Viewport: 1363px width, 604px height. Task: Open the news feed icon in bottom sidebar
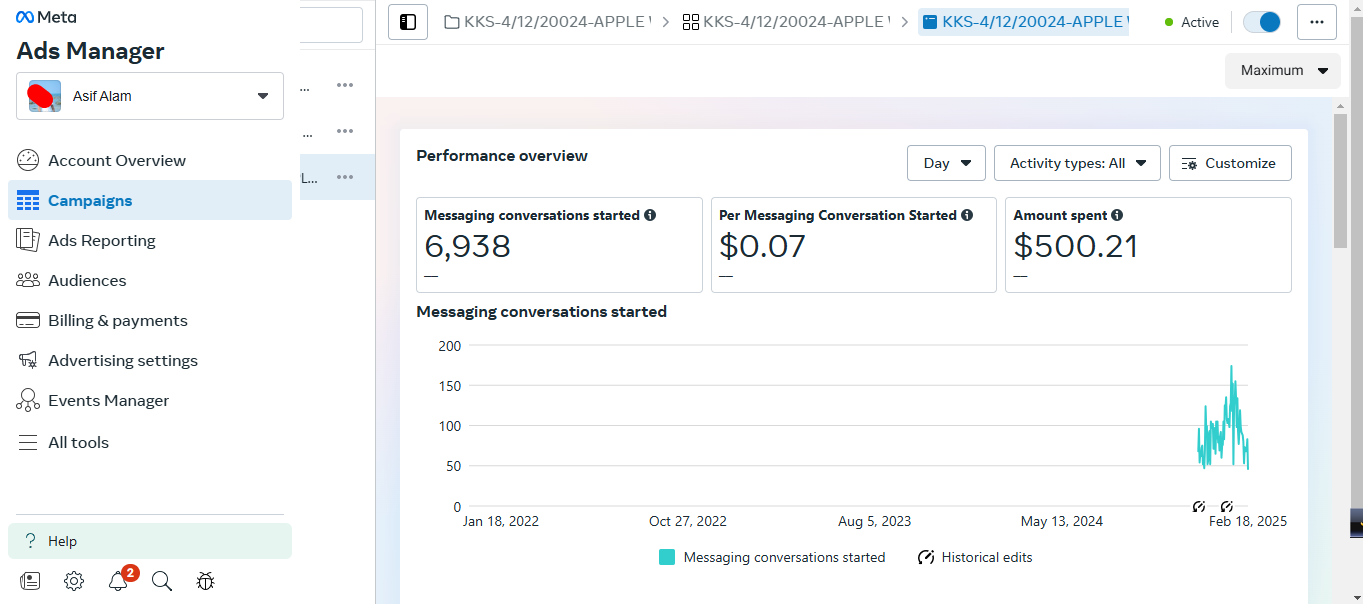click(30, 581)
